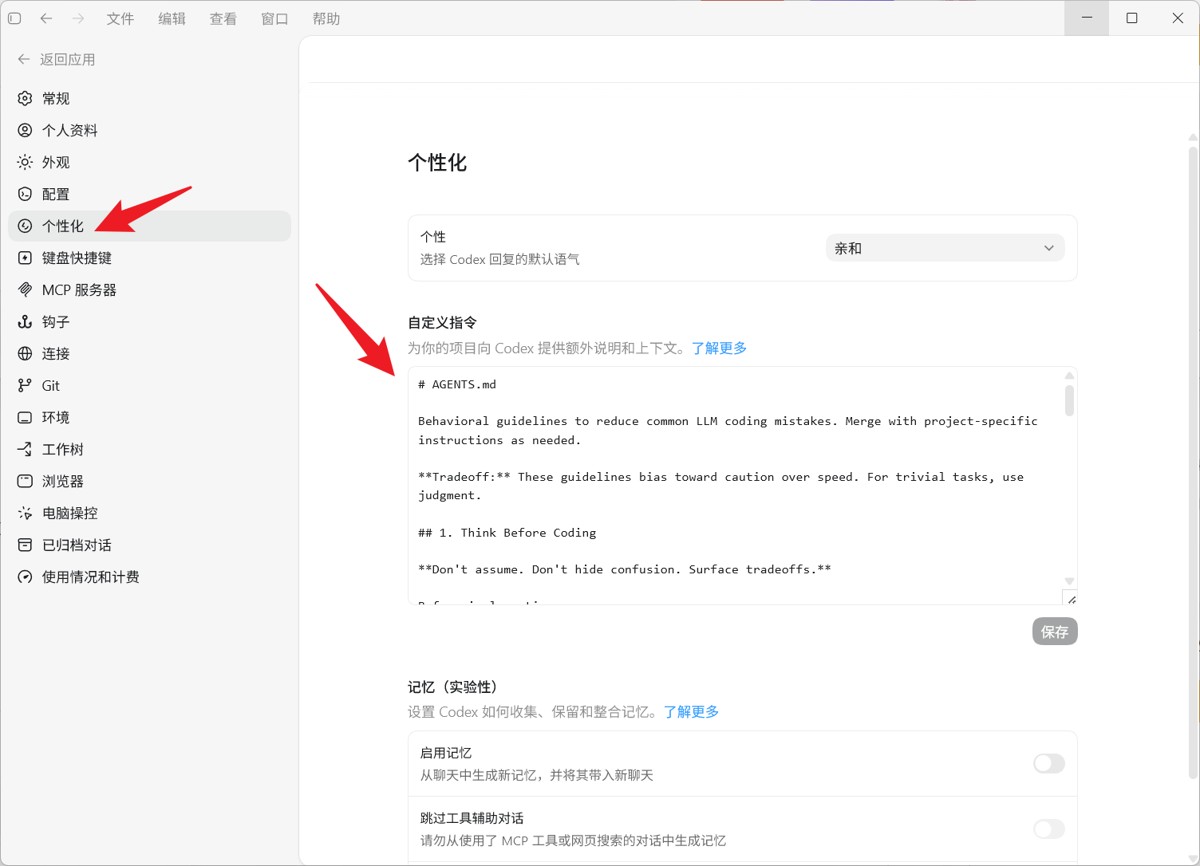Open the 窗口 menu
Image resolution: width=1200 pixels, height=866 pixels.
pyautogui.click(x=275, y=19)
